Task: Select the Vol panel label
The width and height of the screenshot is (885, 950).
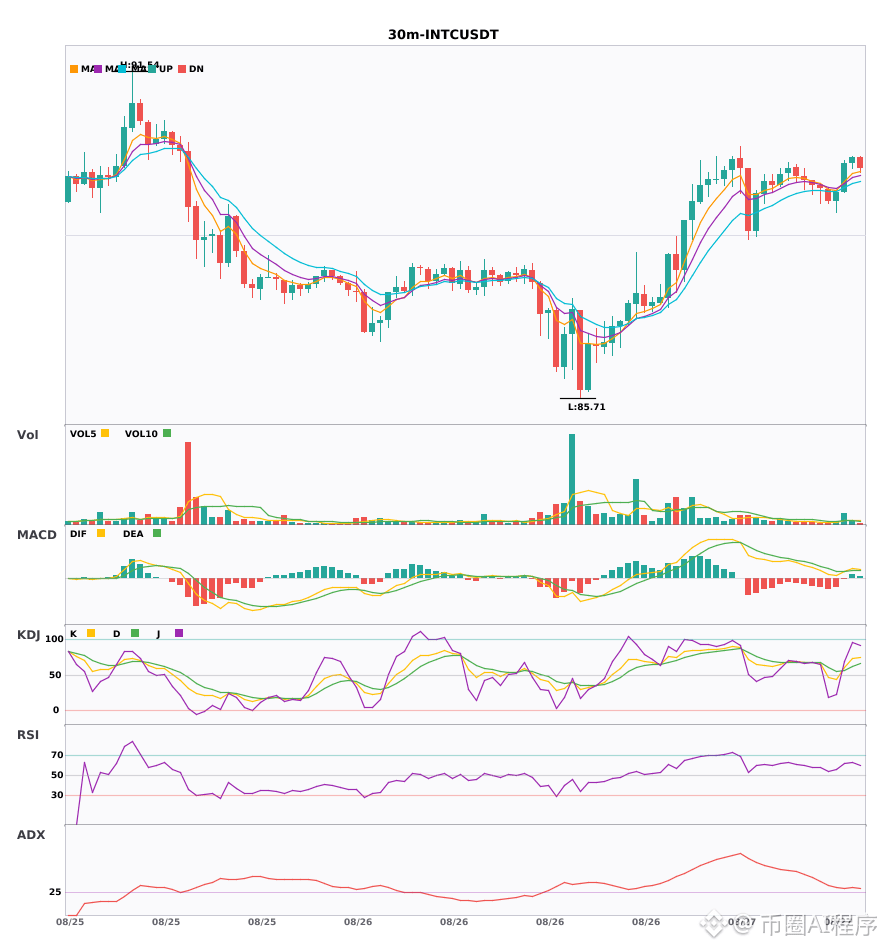Action: pos(27,435)
